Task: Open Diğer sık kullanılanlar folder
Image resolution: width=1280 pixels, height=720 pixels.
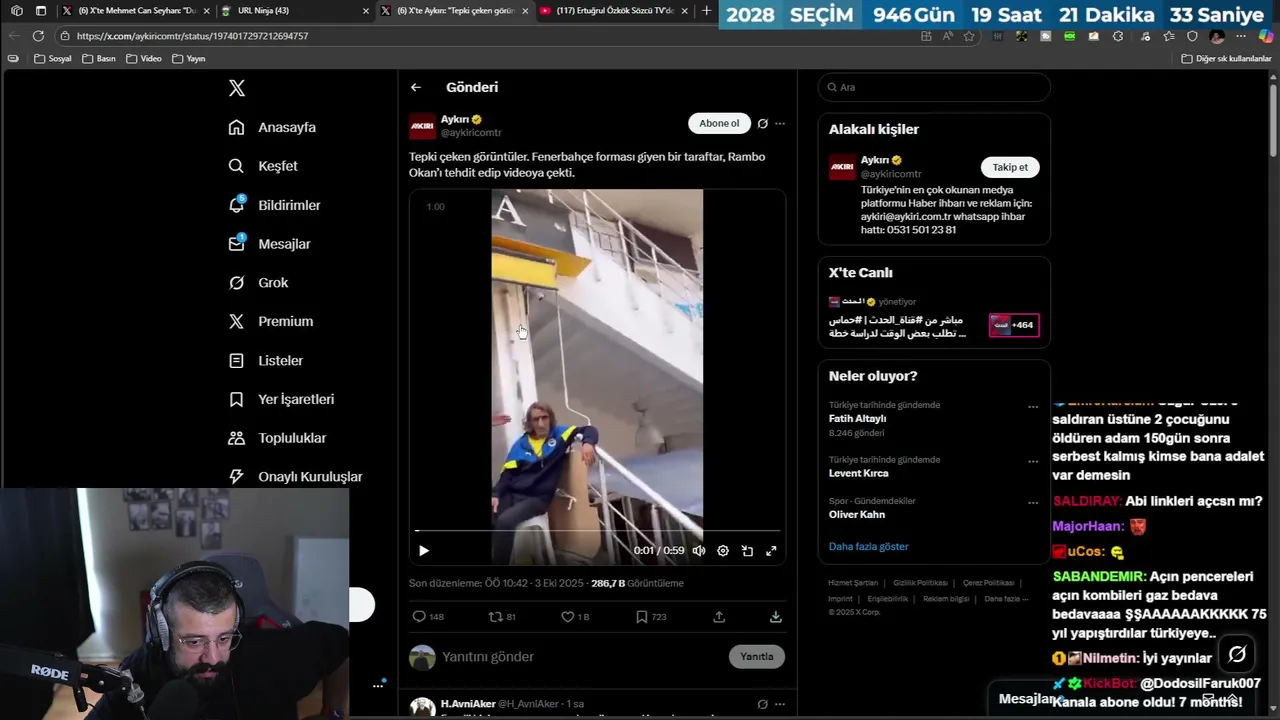Action: tap(1226, 59)
